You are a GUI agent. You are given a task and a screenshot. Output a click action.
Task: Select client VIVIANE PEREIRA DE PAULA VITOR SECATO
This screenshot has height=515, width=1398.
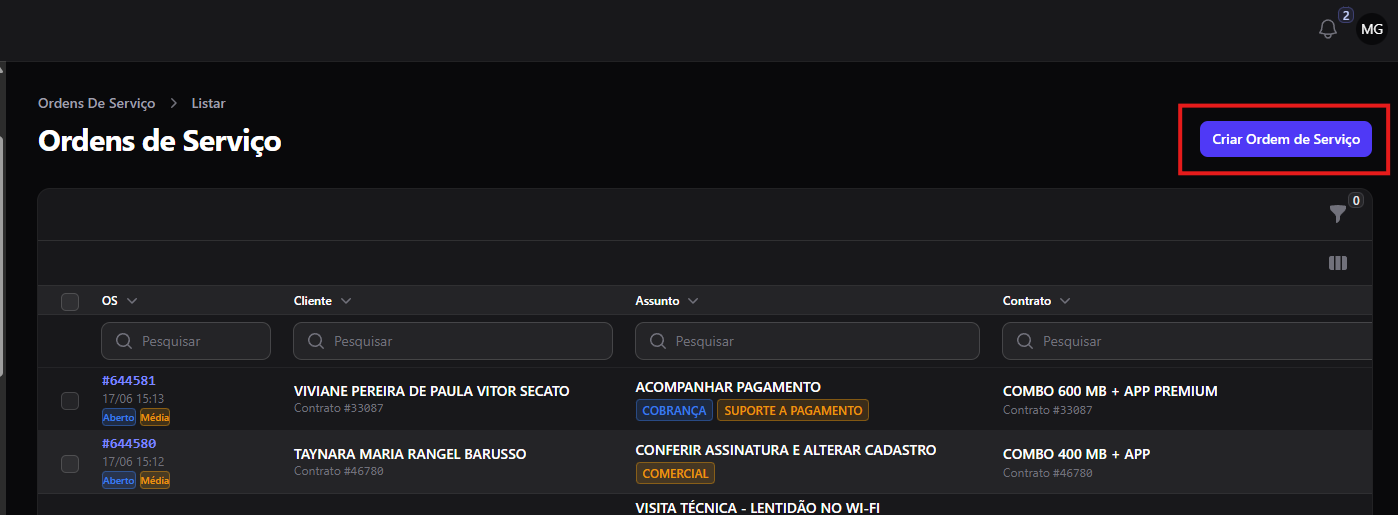(x=432, y=392)
